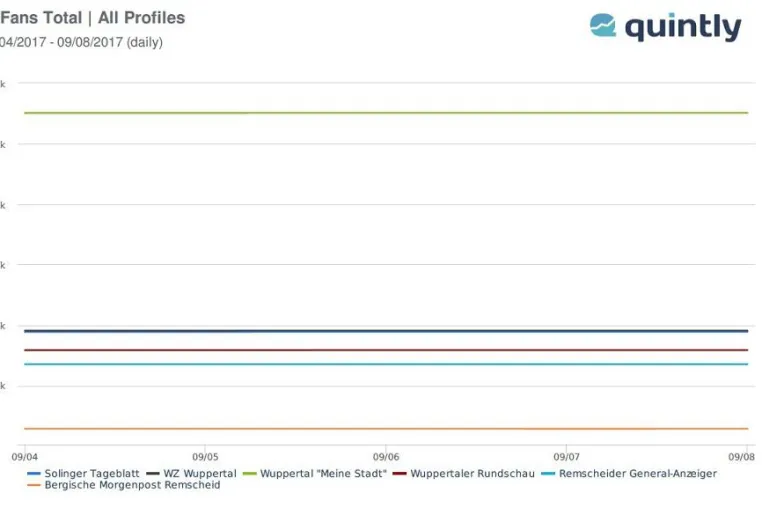Click the orange Bergische Morgenpost swatch
Screen dimensions: 762x508
tap(34, 486)
